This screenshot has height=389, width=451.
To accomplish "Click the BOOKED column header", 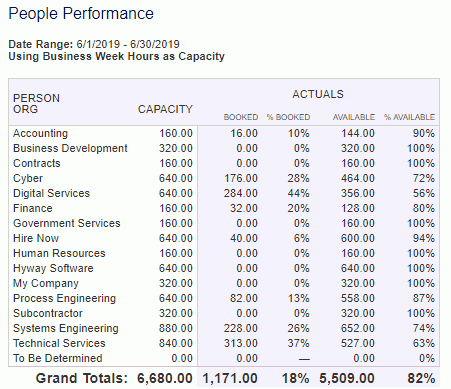I will 241,117.
